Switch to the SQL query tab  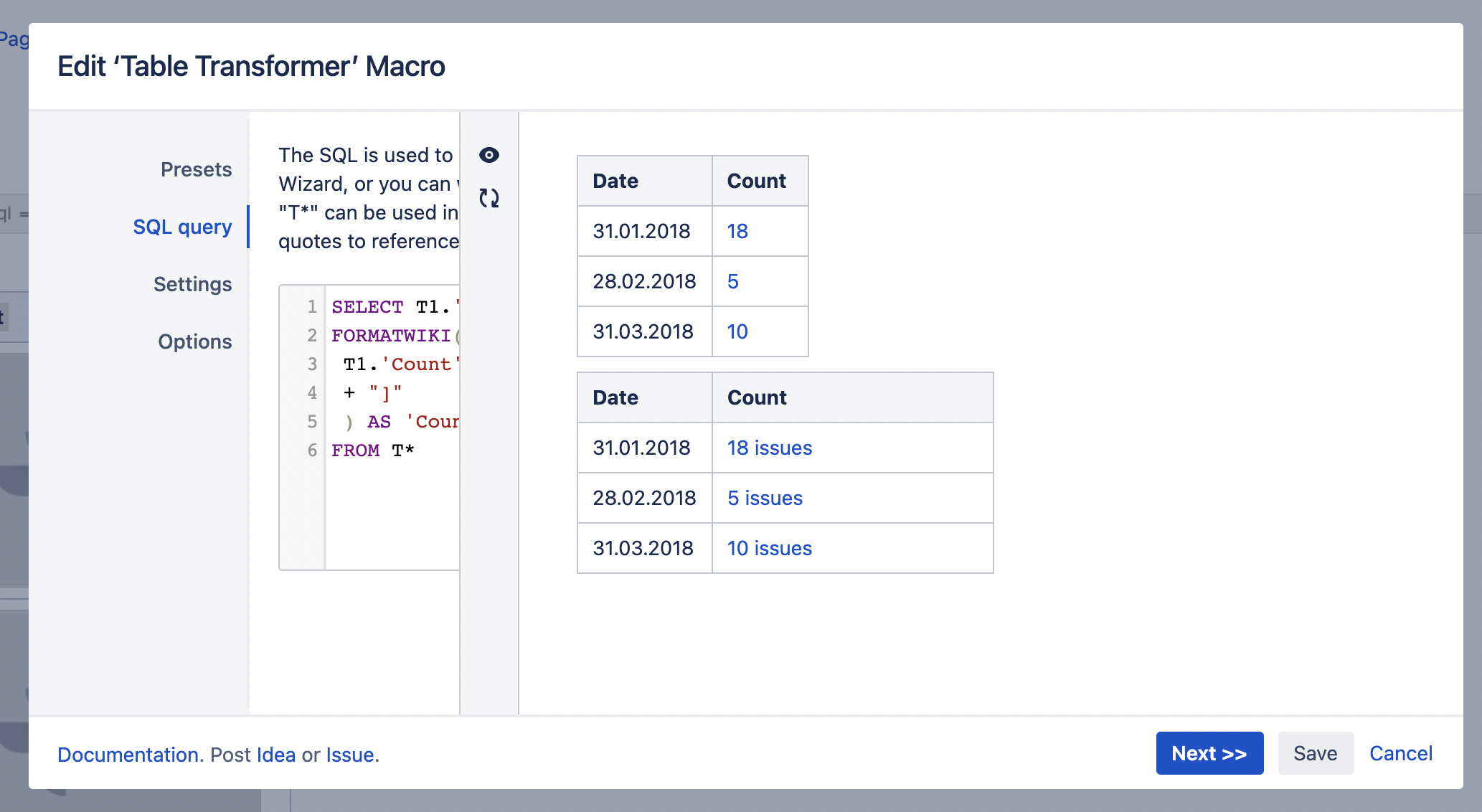tap(182, 227)
